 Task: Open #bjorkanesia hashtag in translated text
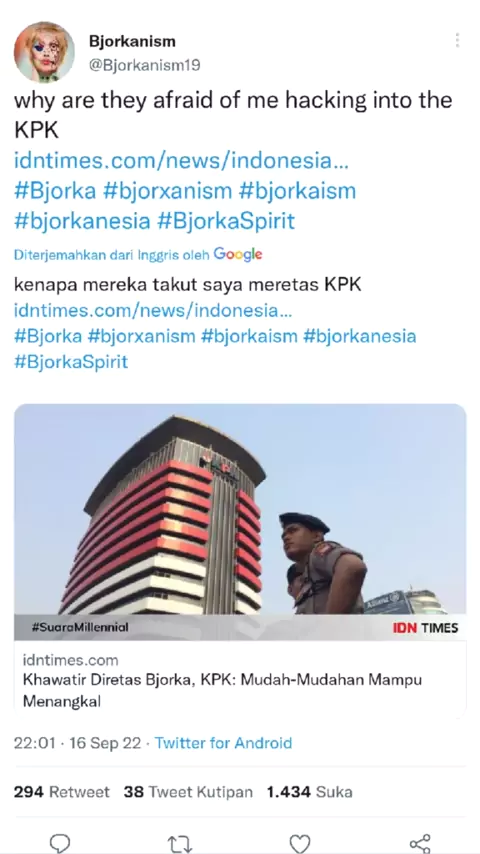pyautogui.click(x=359, y=336)
